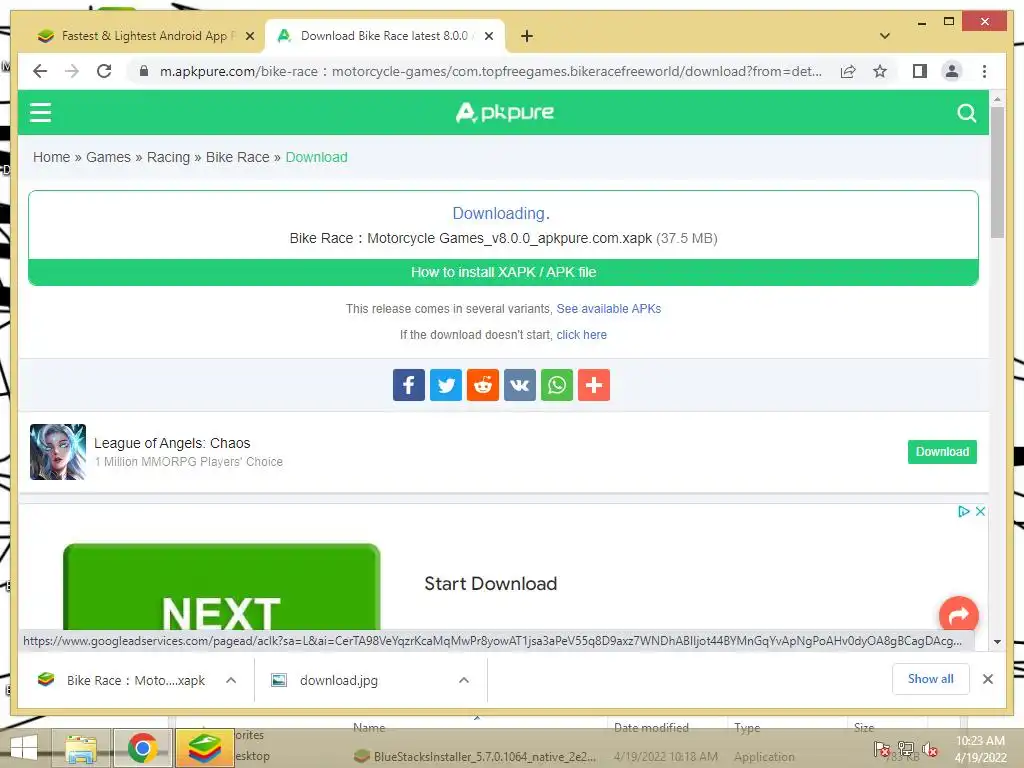This screenshot has height=768, width=1024.
Task: Share on Reddit icon
Action: pos(483,385)
